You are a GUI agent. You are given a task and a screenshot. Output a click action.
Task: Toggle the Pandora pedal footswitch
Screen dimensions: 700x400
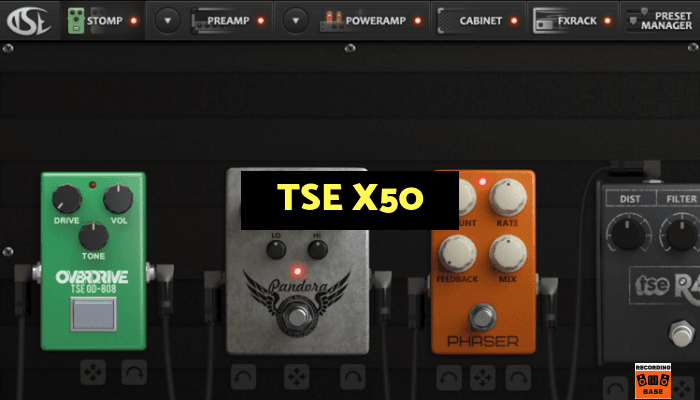(x=295, y=317)
